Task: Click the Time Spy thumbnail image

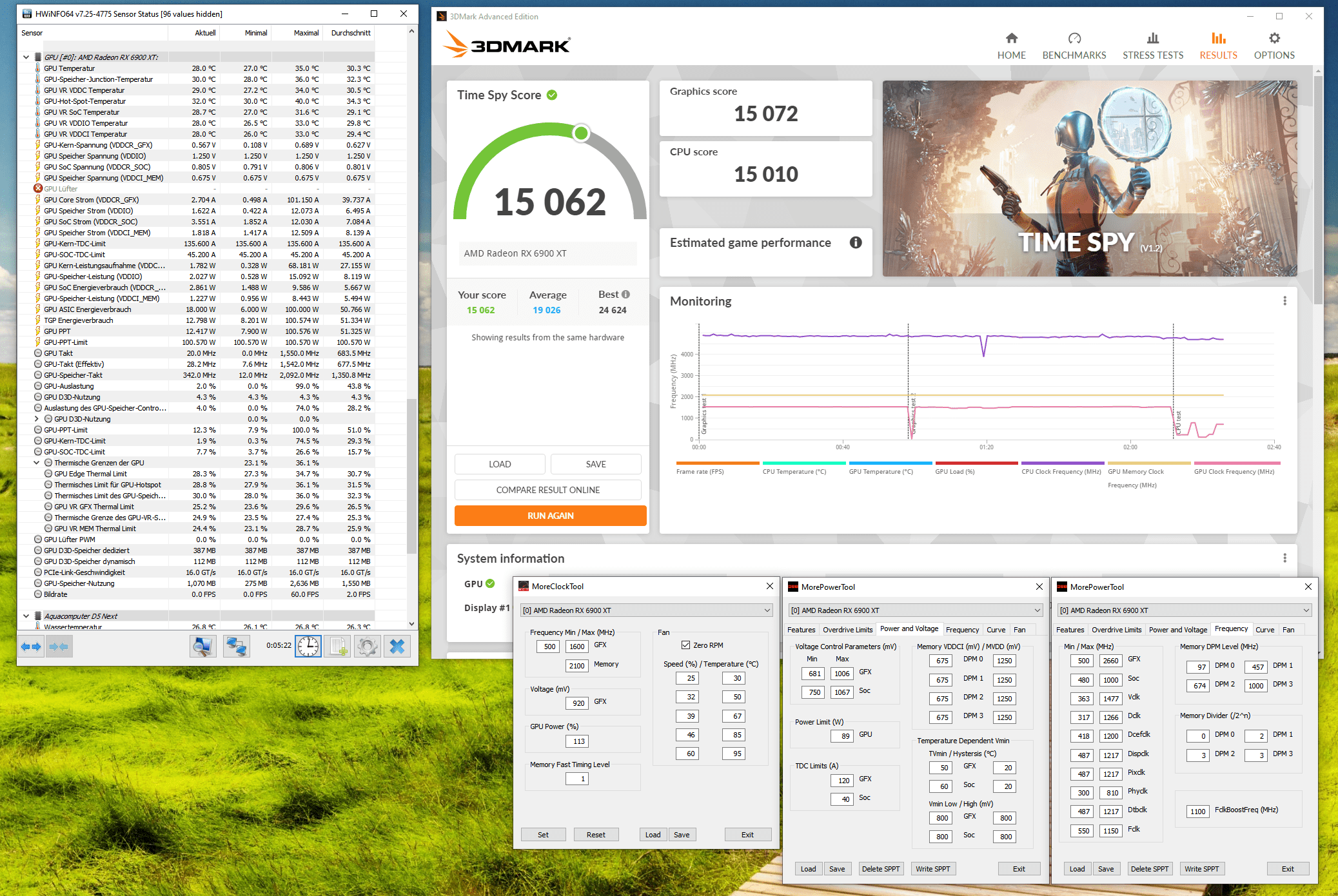Action: pyautogui.click(x=1089, y=179)
